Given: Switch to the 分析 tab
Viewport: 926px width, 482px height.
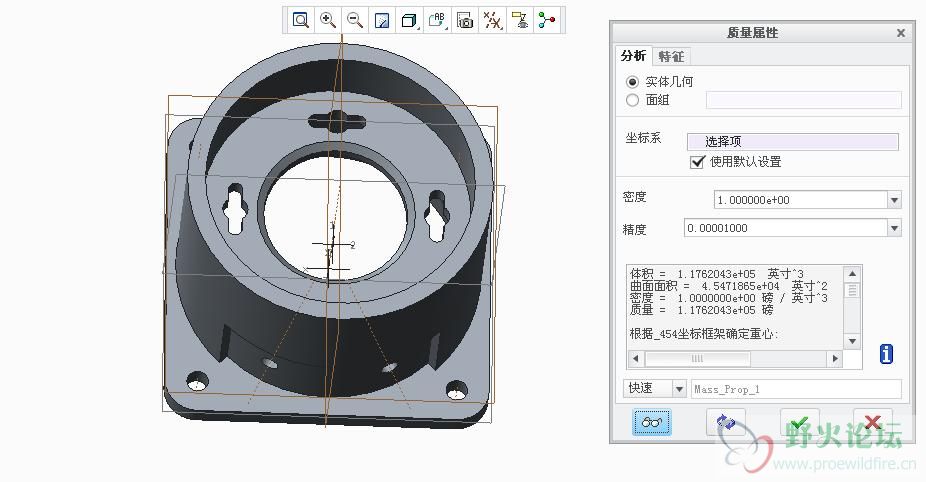Looking at the screenshot, I should pos(633,56).
